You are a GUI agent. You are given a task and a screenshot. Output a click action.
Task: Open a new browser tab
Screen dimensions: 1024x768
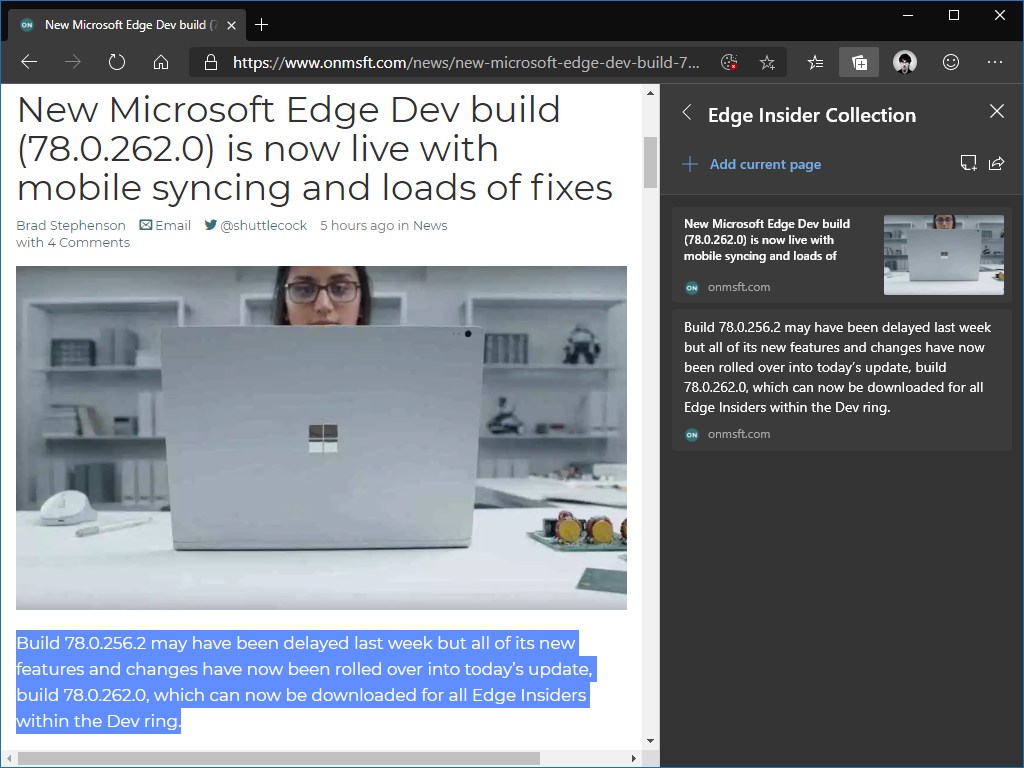click(261, 25)
